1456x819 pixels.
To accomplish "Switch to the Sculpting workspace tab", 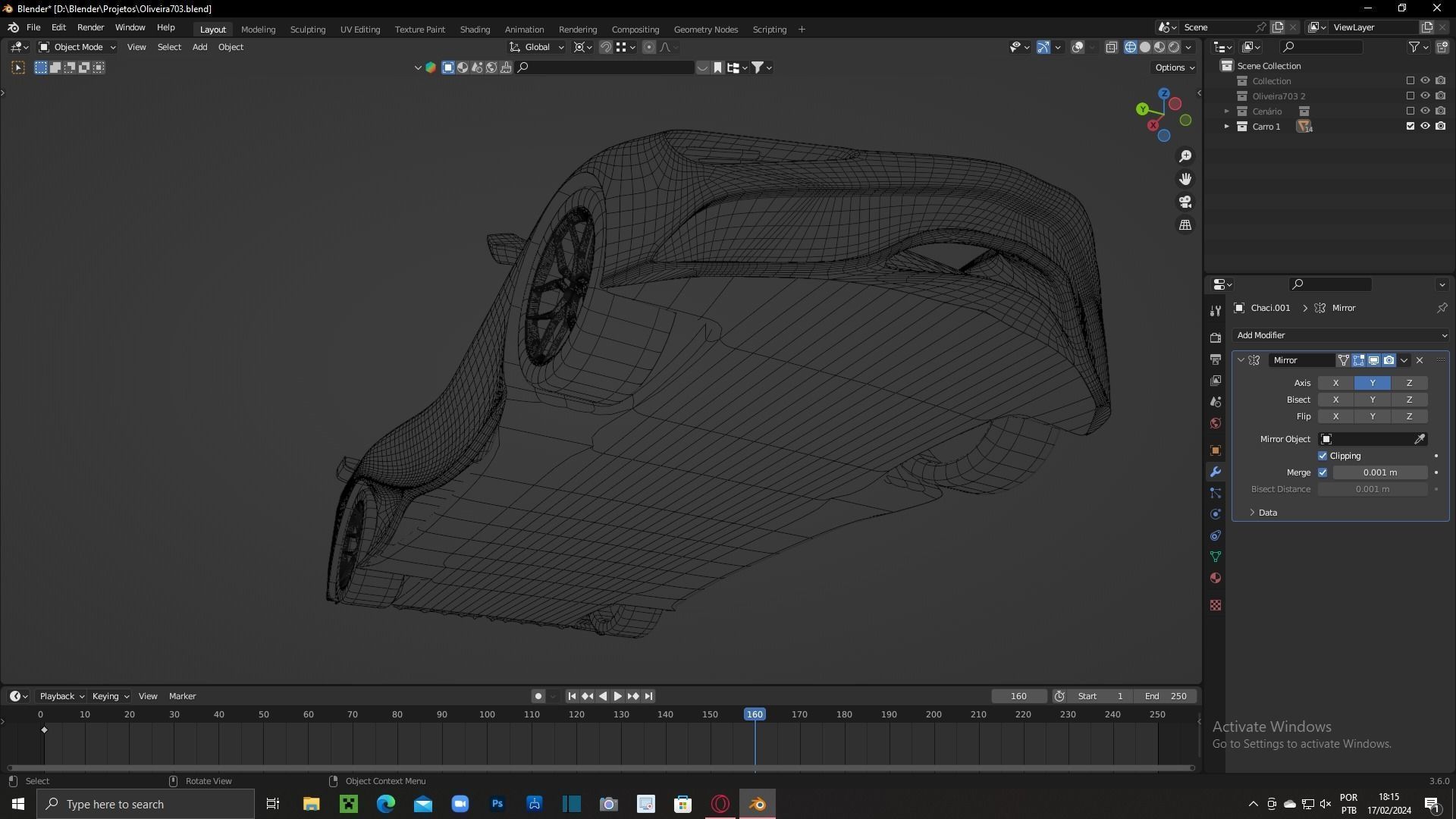I will coord(307,29).
